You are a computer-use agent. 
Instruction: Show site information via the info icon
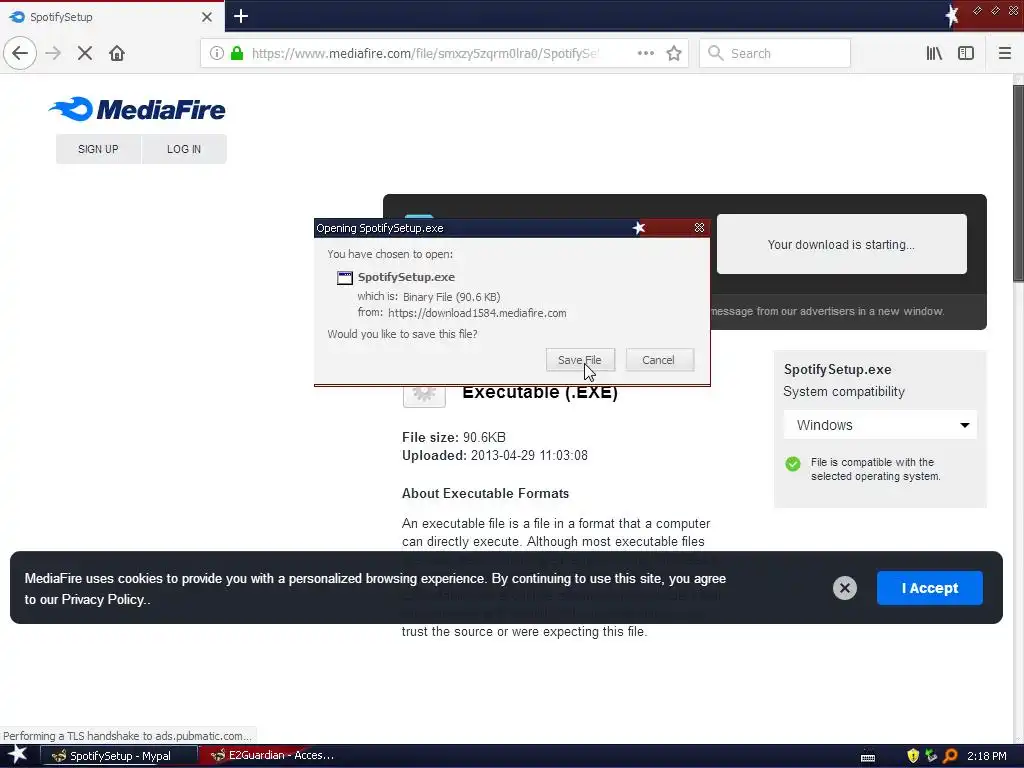tap(217, 53)
